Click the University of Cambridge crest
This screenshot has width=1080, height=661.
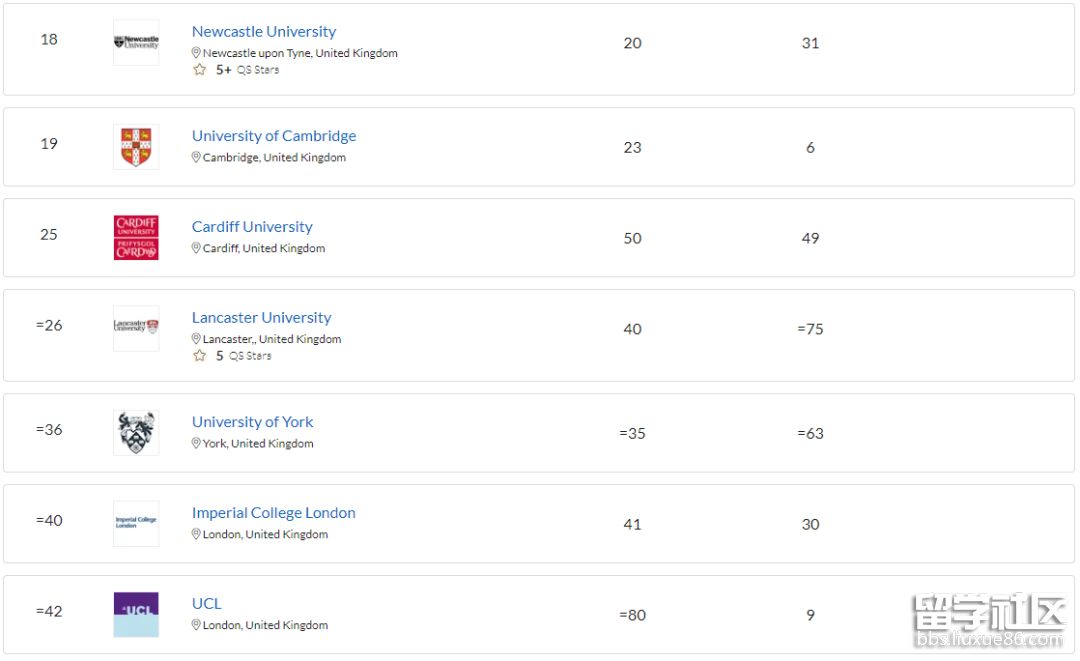coord(136,147)
